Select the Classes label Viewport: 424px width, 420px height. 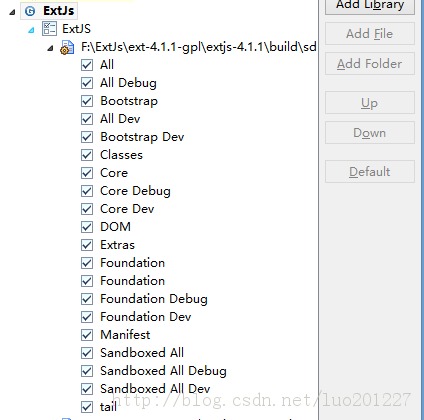click(122, 155)
